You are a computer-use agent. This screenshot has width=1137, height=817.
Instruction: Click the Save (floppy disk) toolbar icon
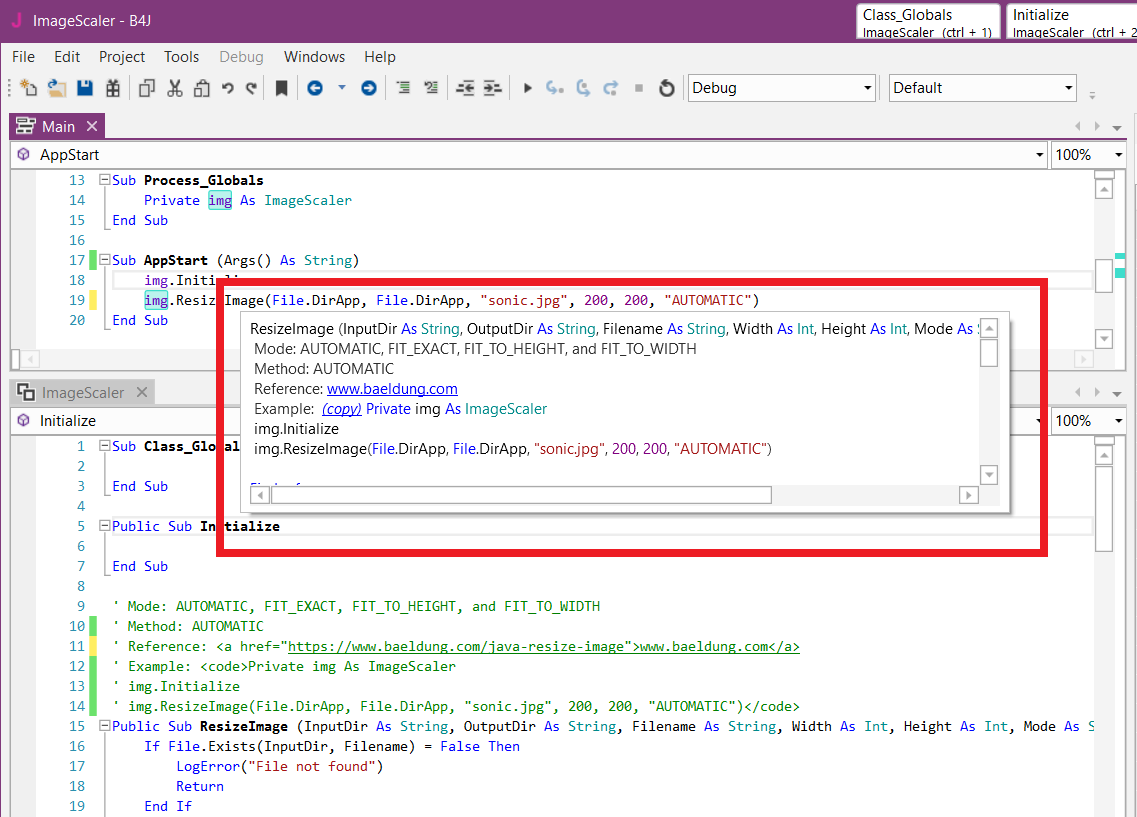coord(85,88)
